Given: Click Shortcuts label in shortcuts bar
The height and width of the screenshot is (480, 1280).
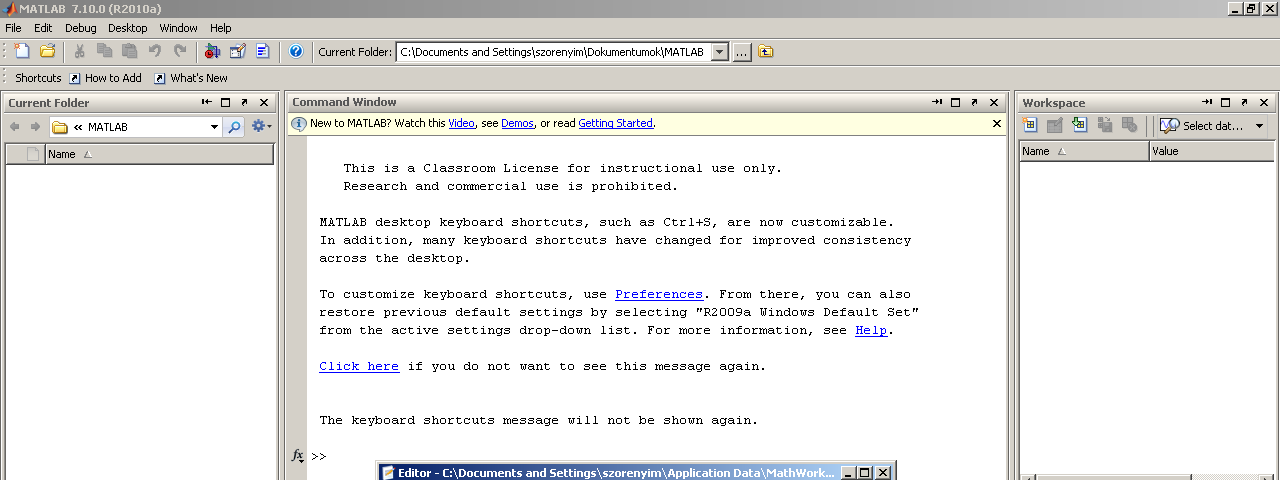Looking at the screenshot, I should pyautogui.click(x=38, y=78).
